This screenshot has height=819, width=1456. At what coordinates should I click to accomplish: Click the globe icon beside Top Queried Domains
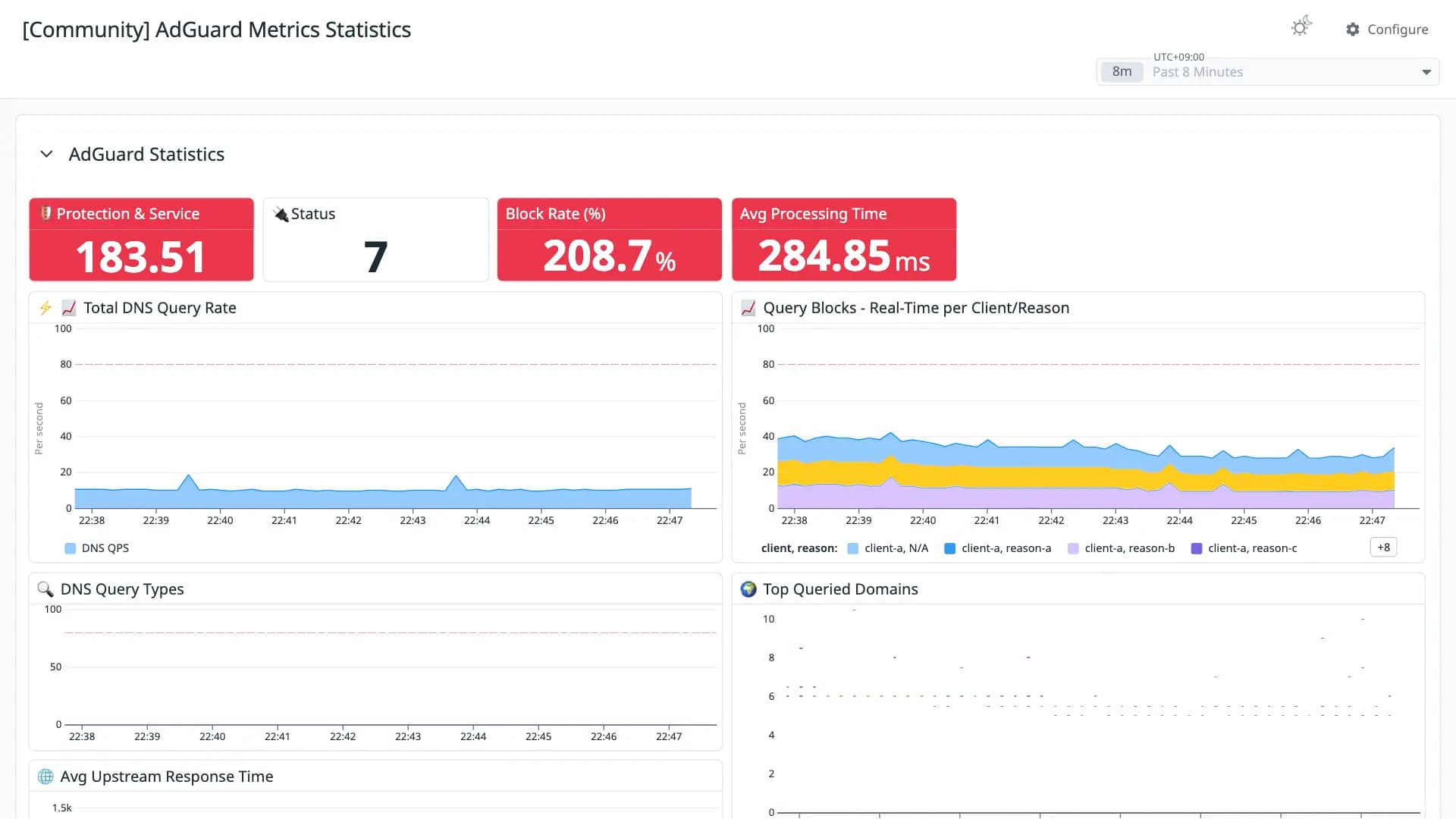coord(748,589)
